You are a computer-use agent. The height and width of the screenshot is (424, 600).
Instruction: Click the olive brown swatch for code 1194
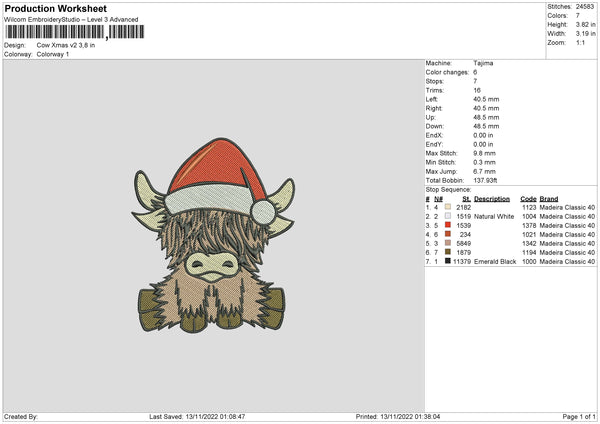448,252
